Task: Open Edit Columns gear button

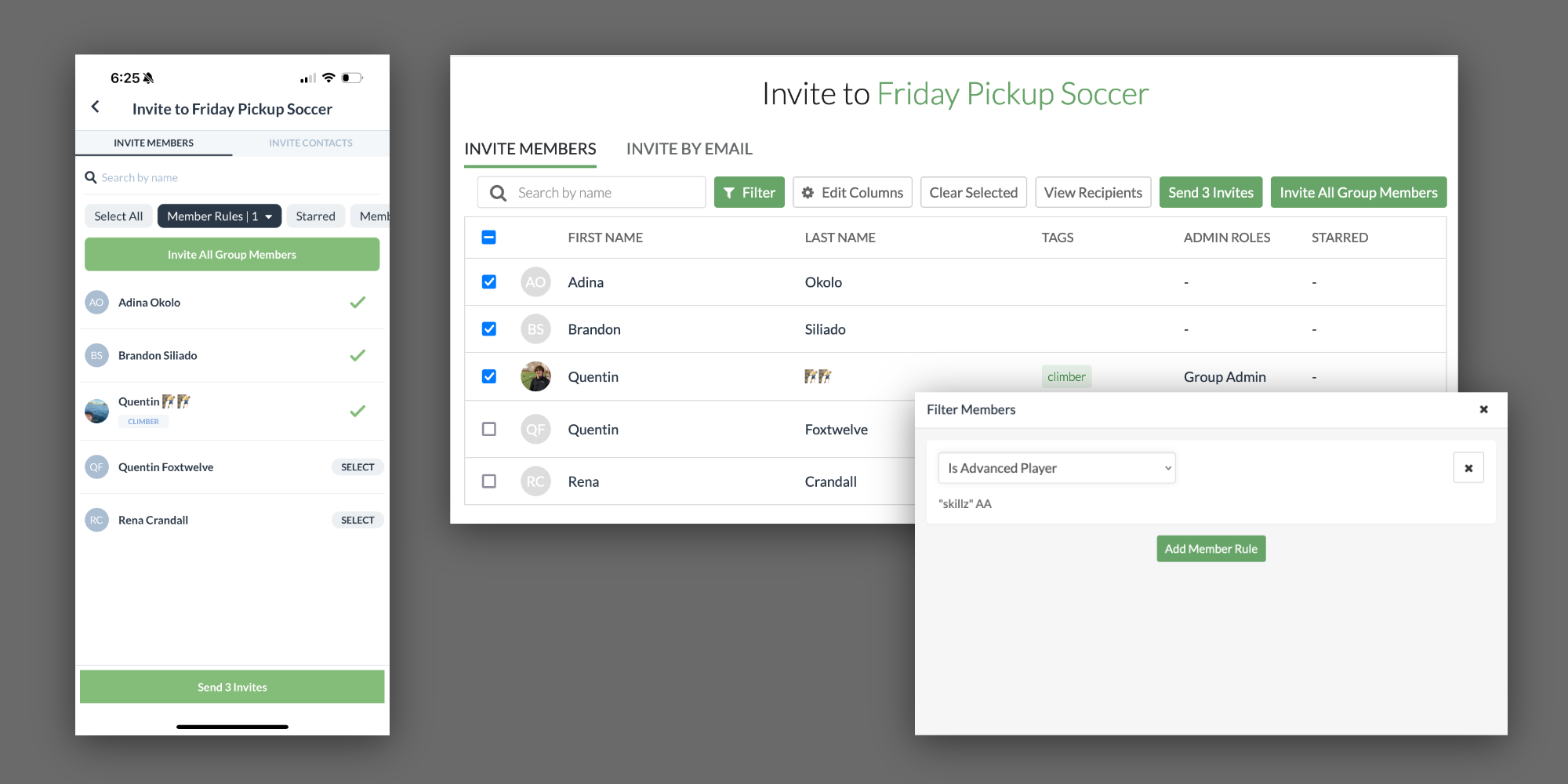Action: click(x=852, y=193)
